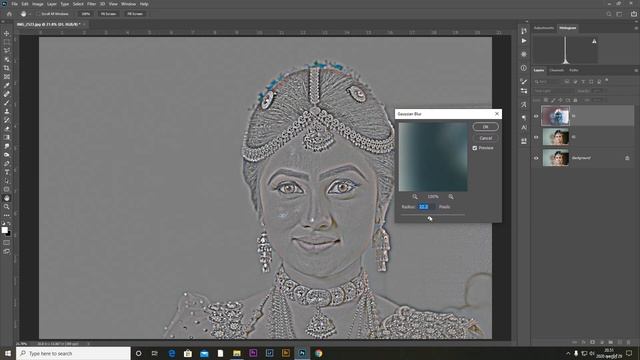Select the Path Selection tool
640x360 pixels.
point(7,181)
